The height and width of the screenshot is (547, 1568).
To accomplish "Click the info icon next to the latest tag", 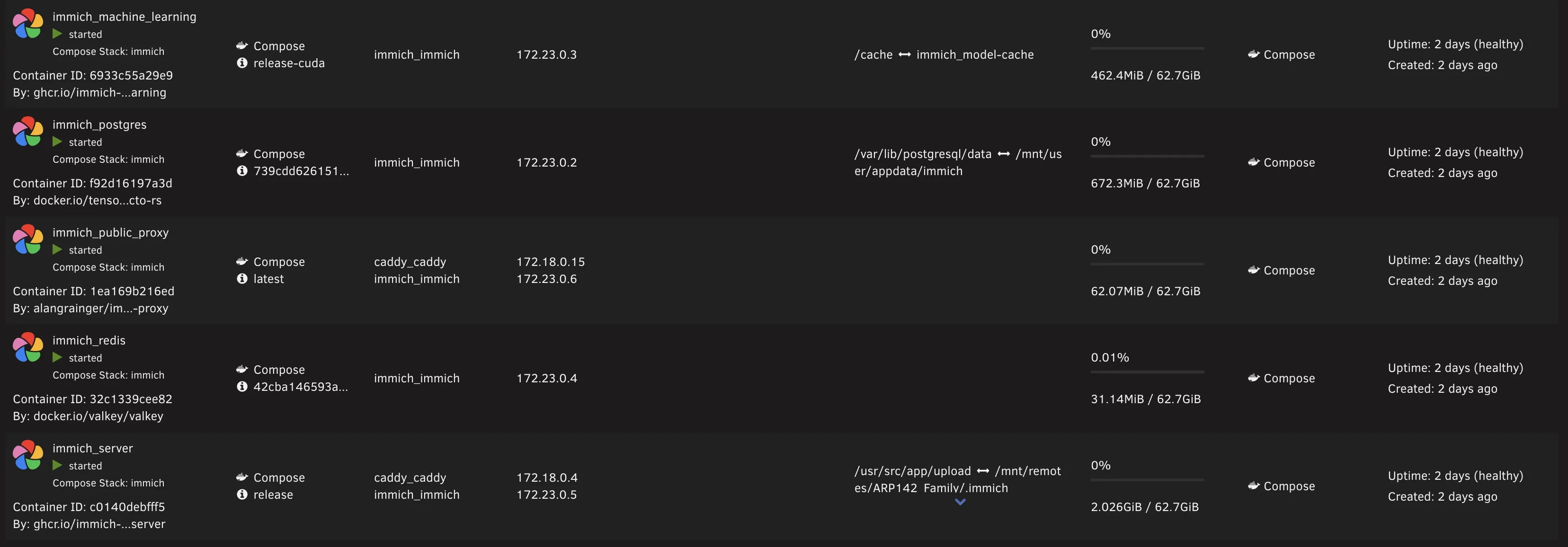I will 242,279.
